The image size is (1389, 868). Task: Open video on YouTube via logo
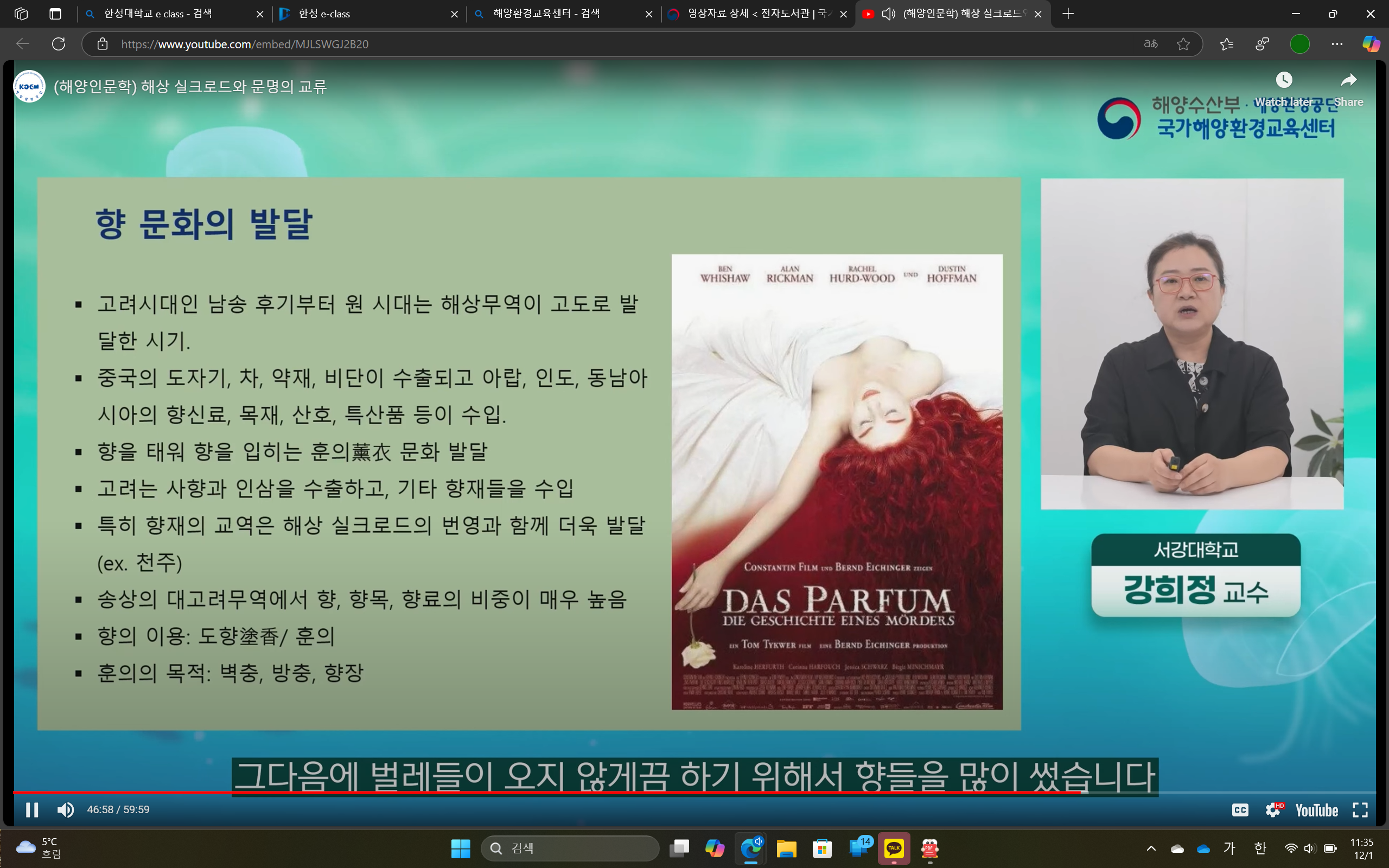coord(1317,810)
